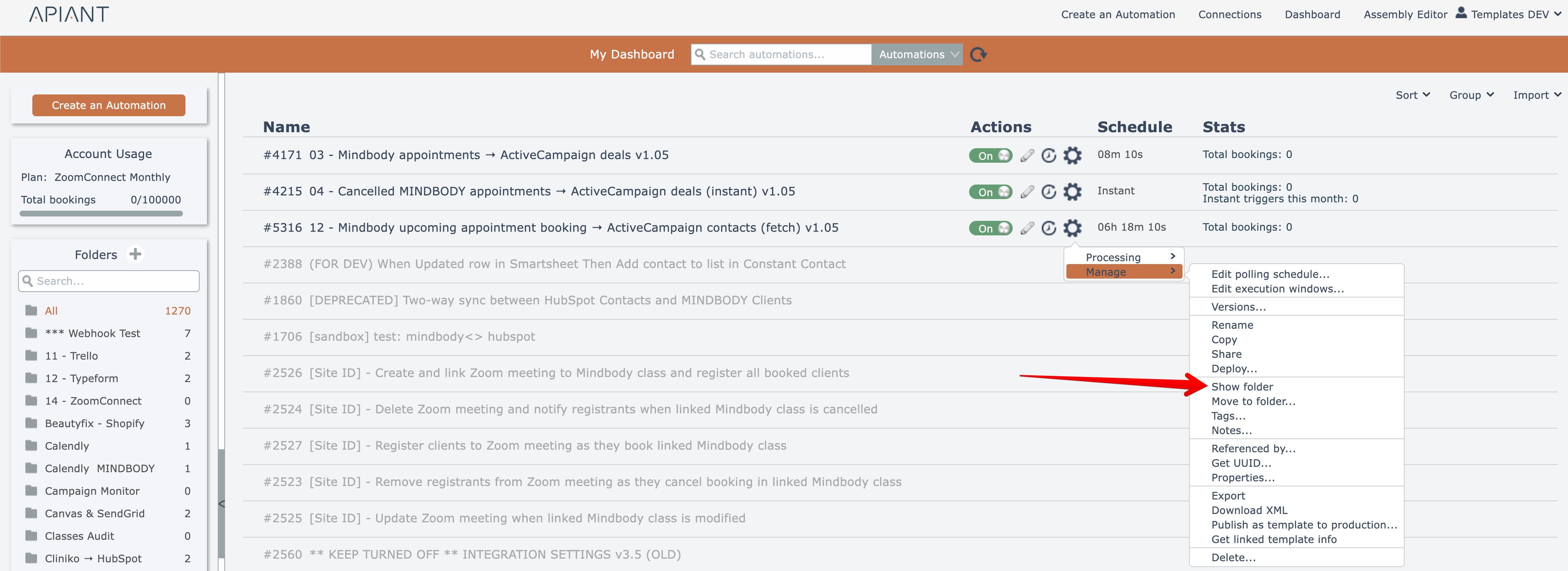
Task: Switch off the On toggle for automation #5316
Action: point(991,228)
